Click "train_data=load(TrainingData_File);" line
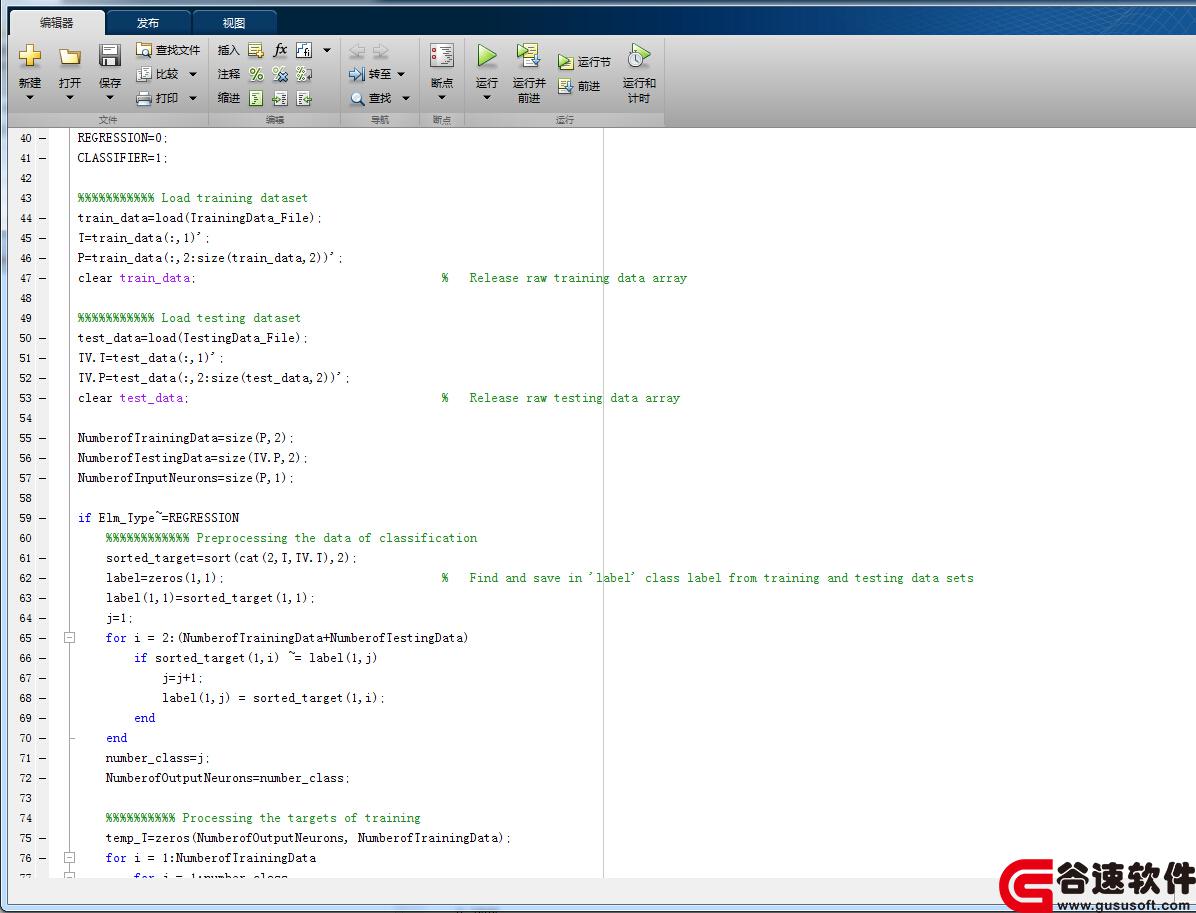The image size is (1196, 913). point(200,218)
